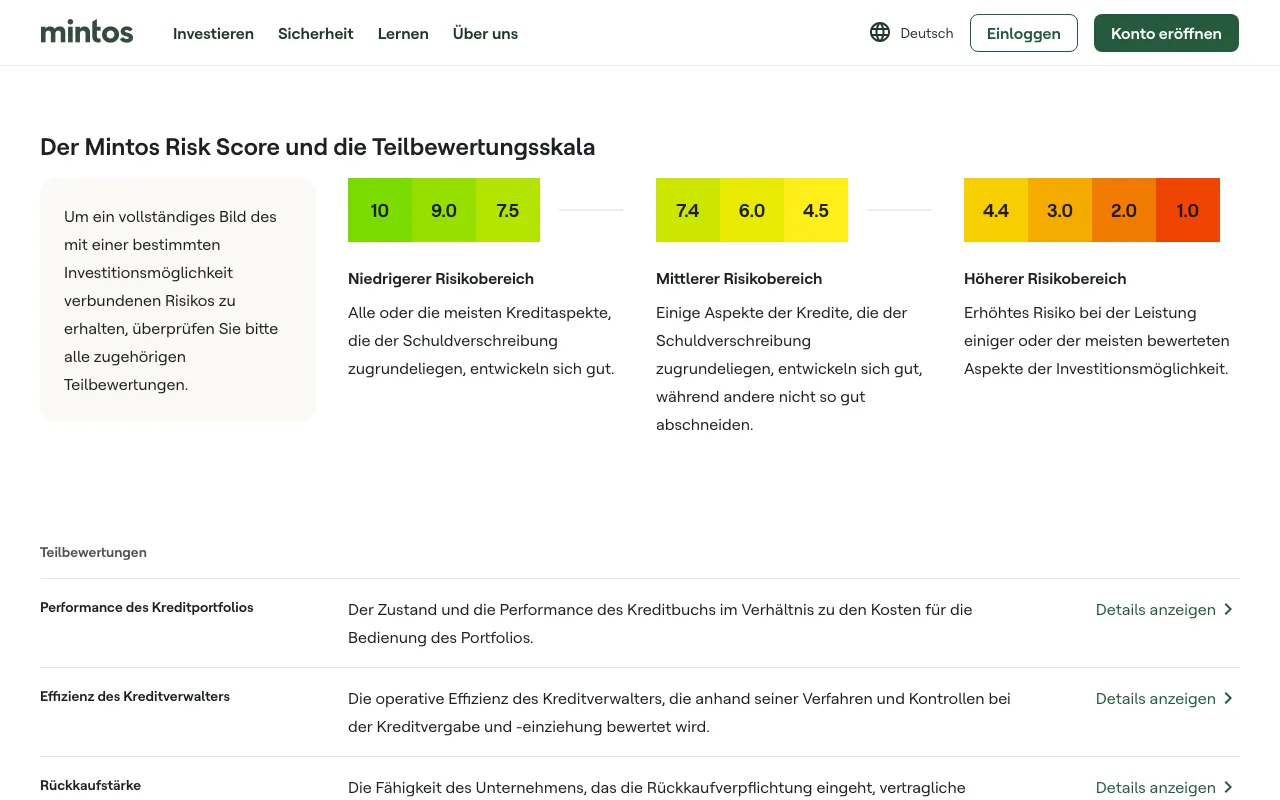Image resolution: width=1280 pixels, height=800 pixels.
Task: Click the 9.0 score swatch
Action: coord(444,210)
